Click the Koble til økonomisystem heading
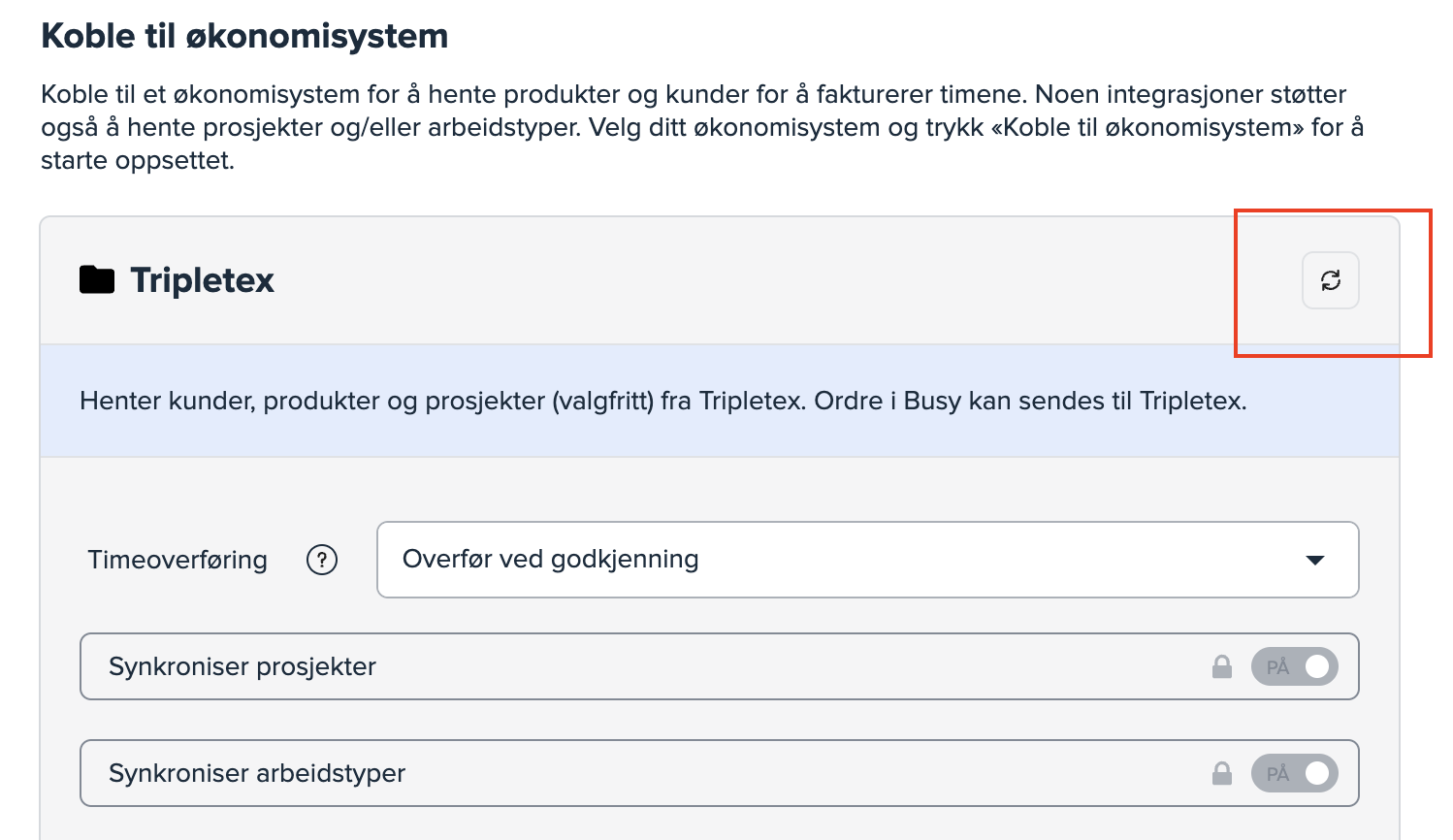The image size is (1453, 840). (244, 36)
